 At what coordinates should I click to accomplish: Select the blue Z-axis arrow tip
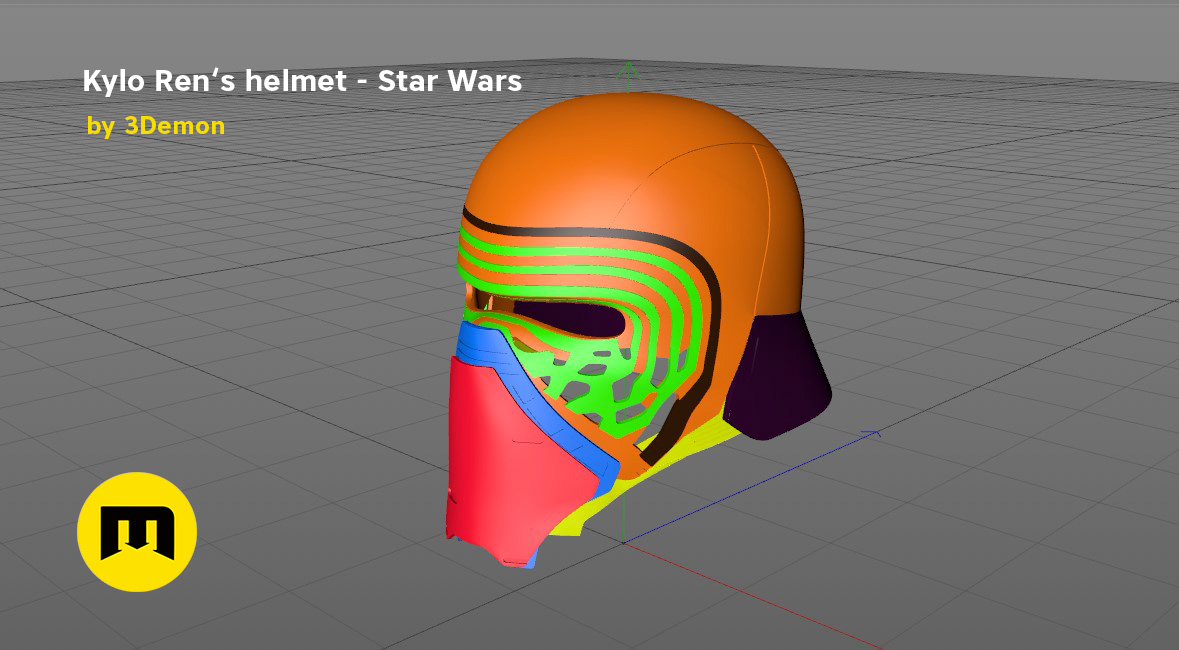click(x=874, y=434)
